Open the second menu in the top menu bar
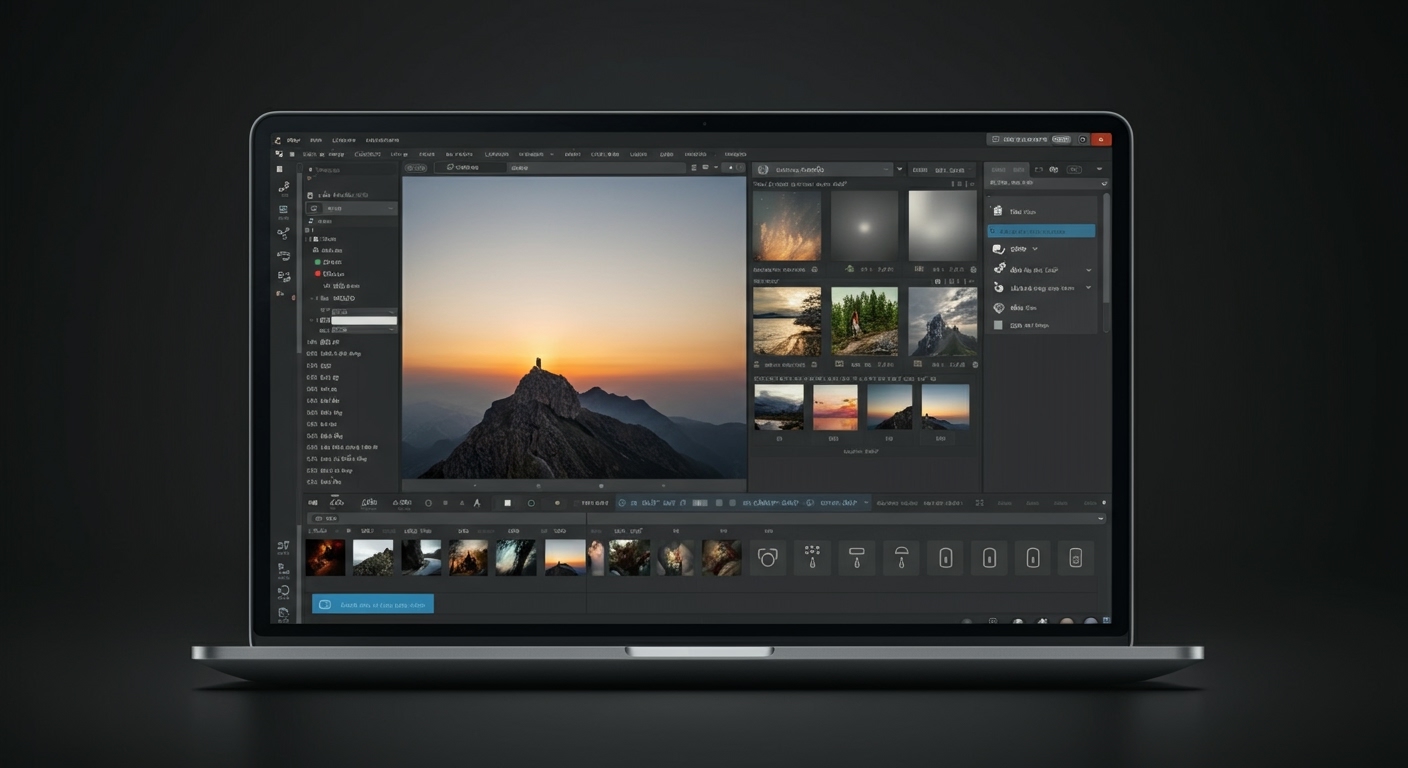 tap(315, 140)
